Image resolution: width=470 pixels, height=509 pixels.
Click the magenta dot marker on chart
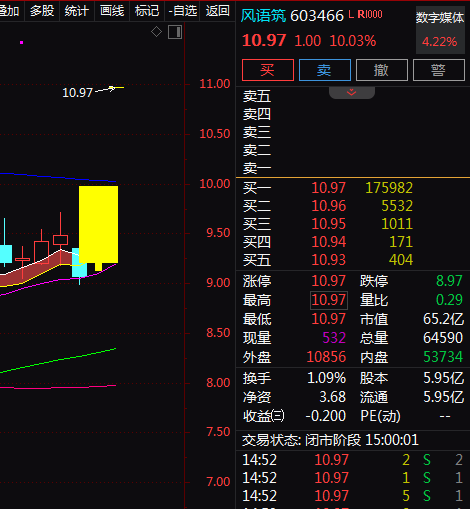point(21,42)
